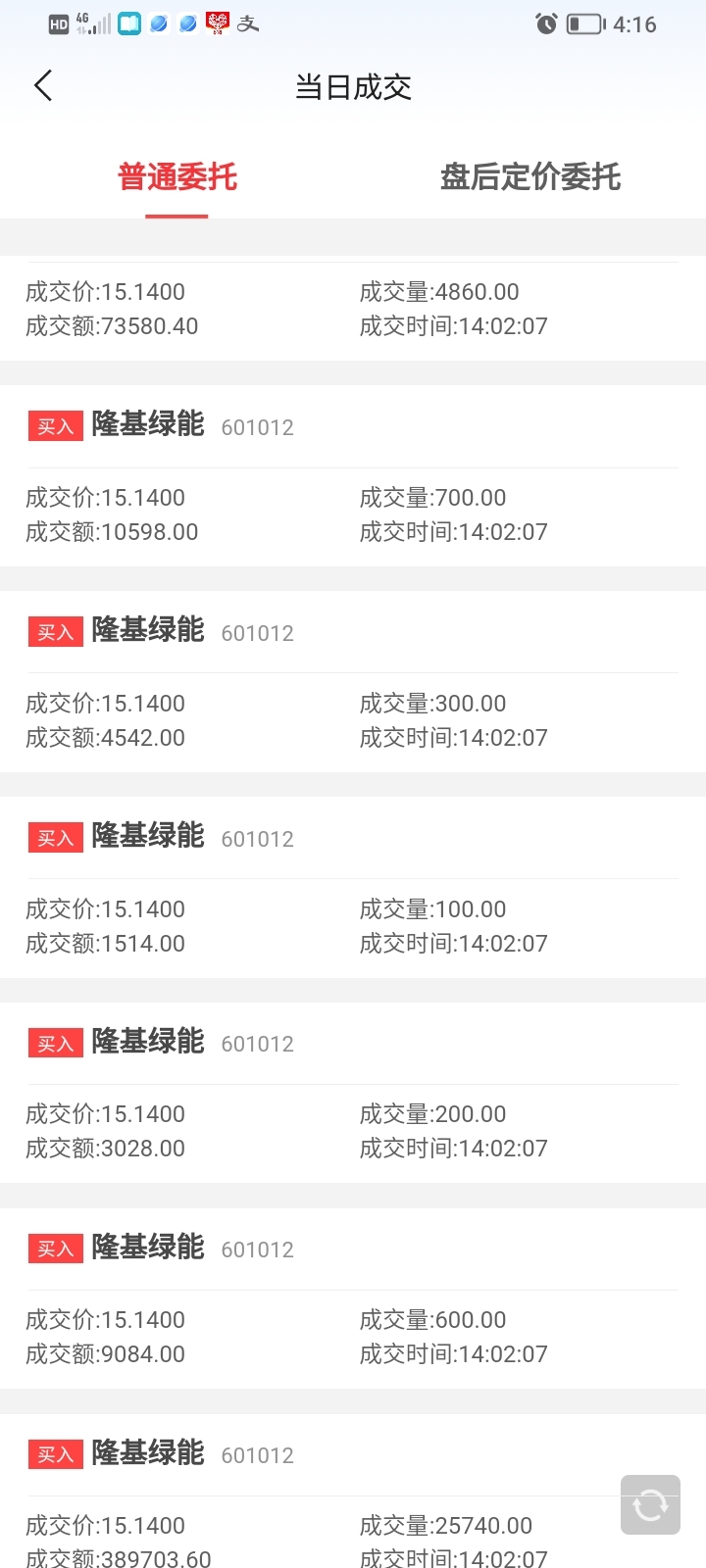The image size is (706, 1568).
Task: Open the 25740.00 volume trade record
Action: 353,1491
